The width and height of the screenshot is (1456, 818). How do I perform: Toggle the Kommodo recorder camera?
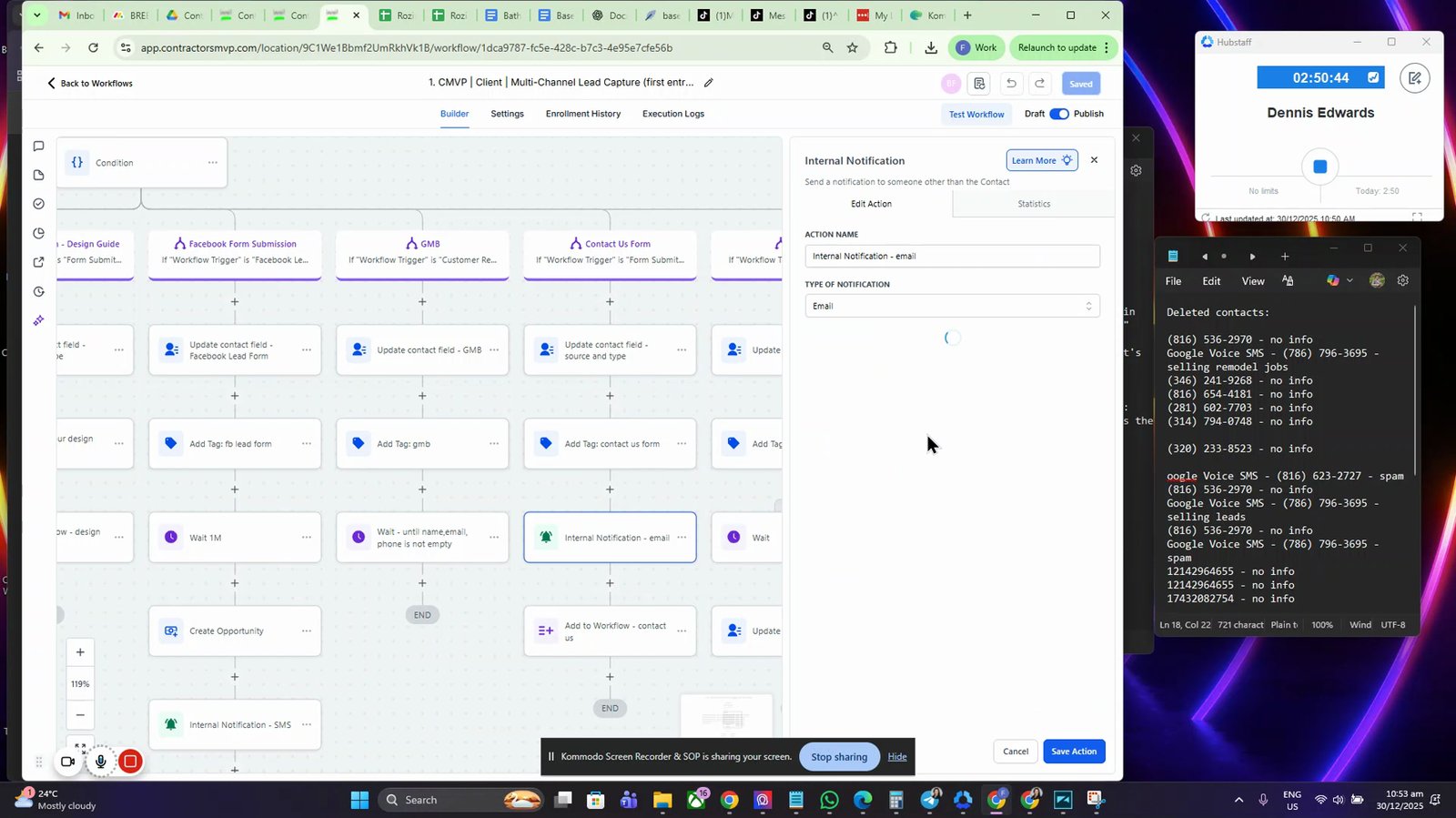[x=68, y=762]
